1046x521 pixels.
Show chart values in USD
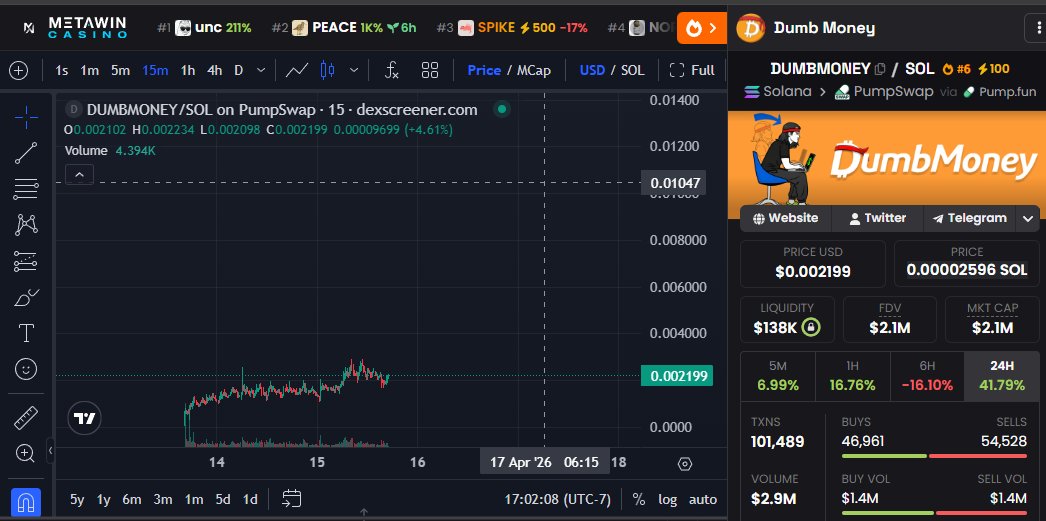pos(592,70)
